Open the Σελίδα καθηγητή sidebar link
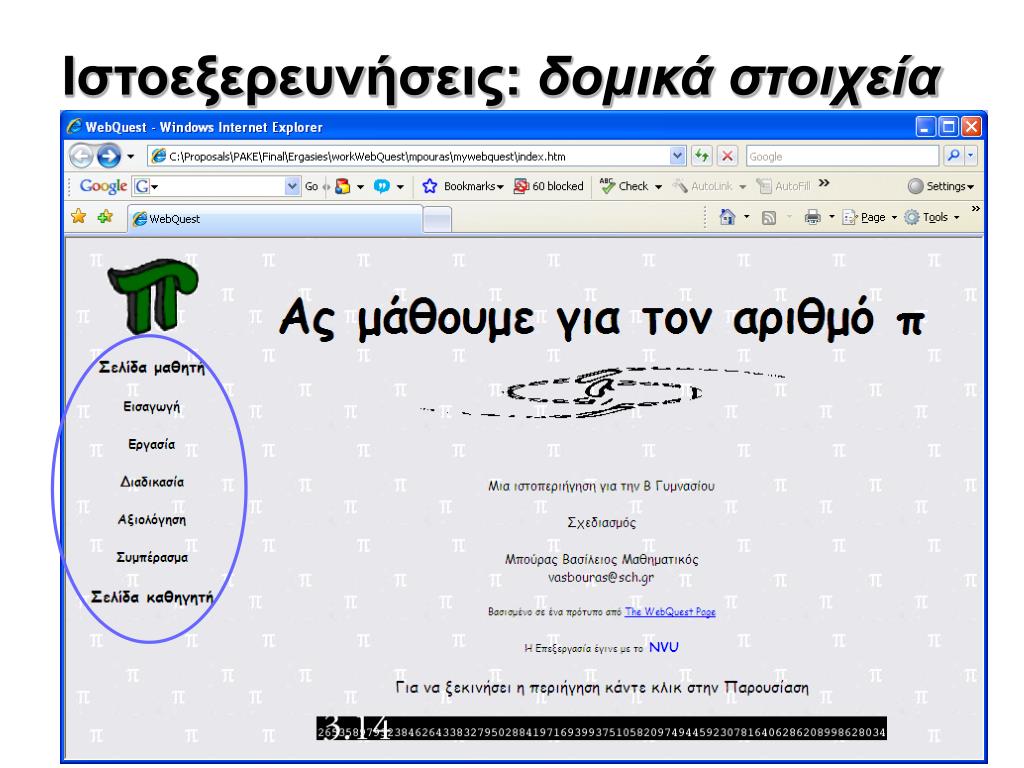1024x768 pixels. click(x=152, y=598)
